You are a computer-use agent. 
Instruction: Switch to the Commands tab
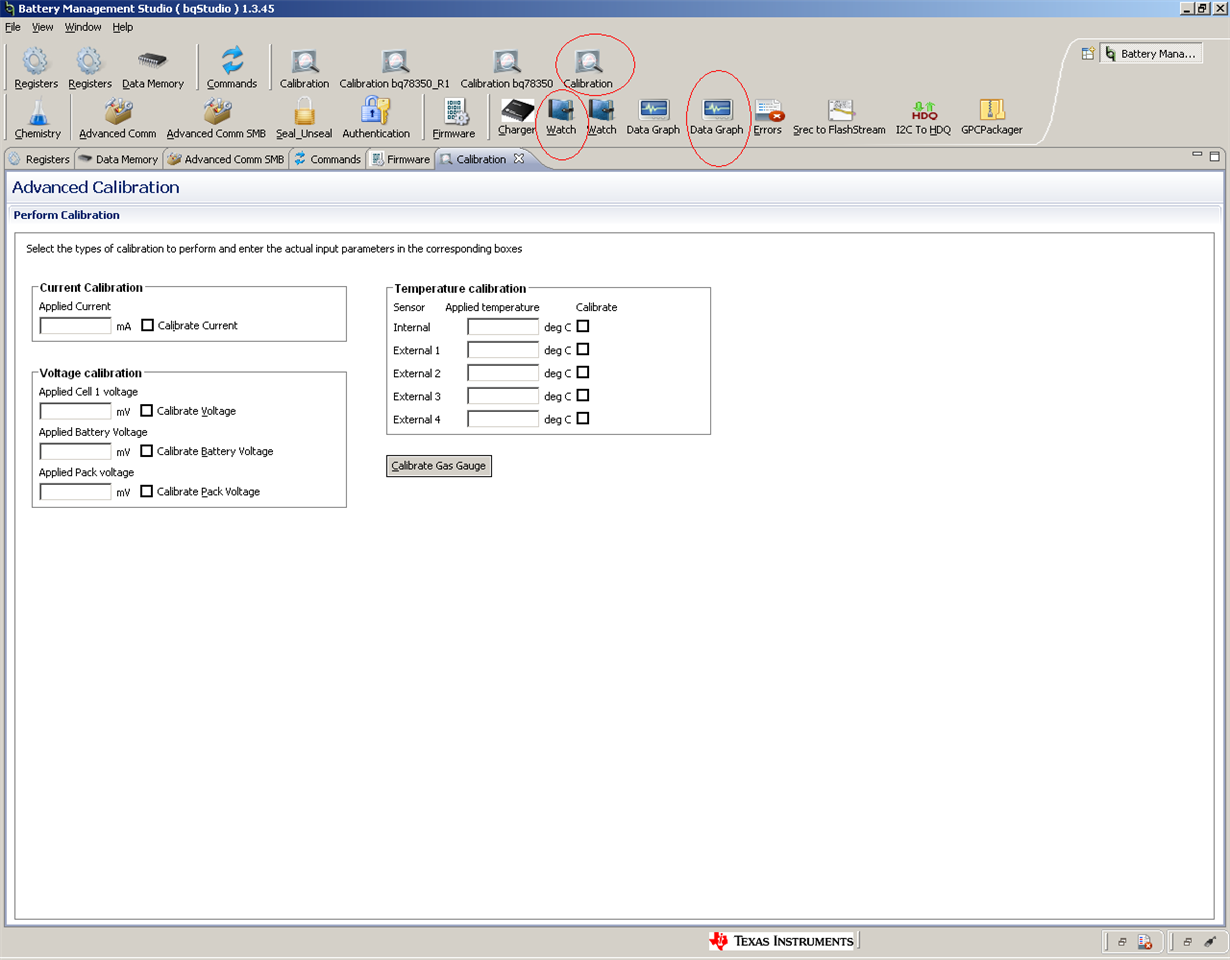click(327, 159)
